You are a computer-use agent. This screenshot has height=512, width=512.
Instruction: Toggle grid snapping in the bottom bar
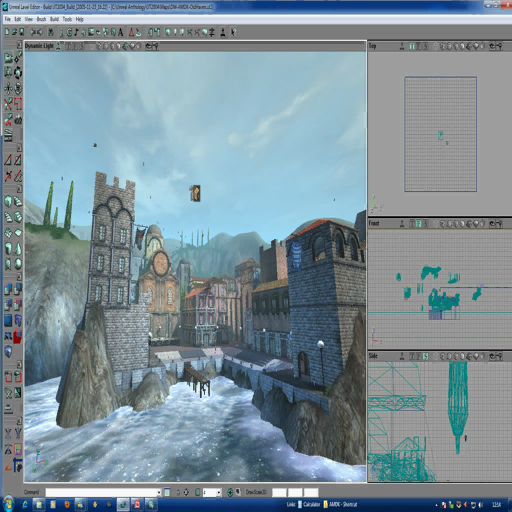pyautogui.click(x=198, y=492)
